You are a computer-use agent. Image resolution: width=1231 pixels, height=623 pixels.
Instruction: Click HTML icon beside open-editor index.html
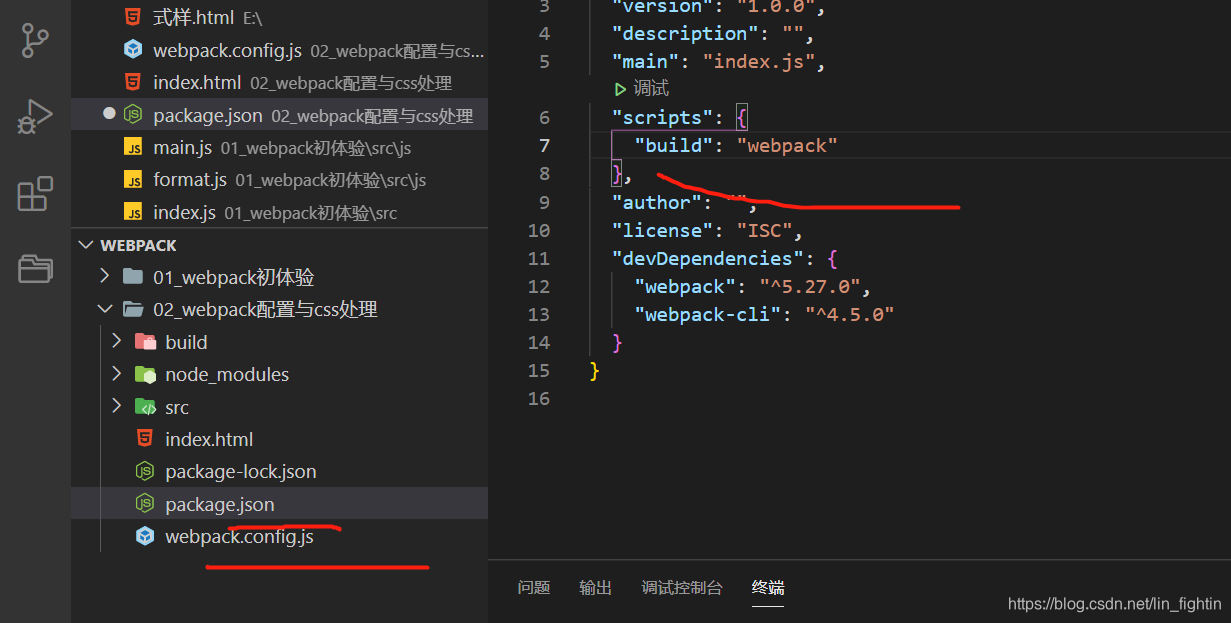133,82
